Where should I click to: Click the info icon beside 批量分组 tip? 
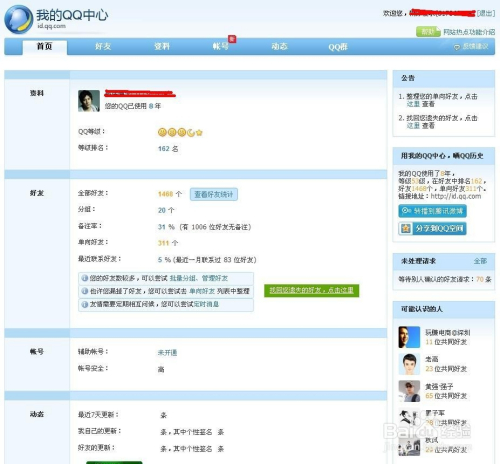(x=85, y=278)
